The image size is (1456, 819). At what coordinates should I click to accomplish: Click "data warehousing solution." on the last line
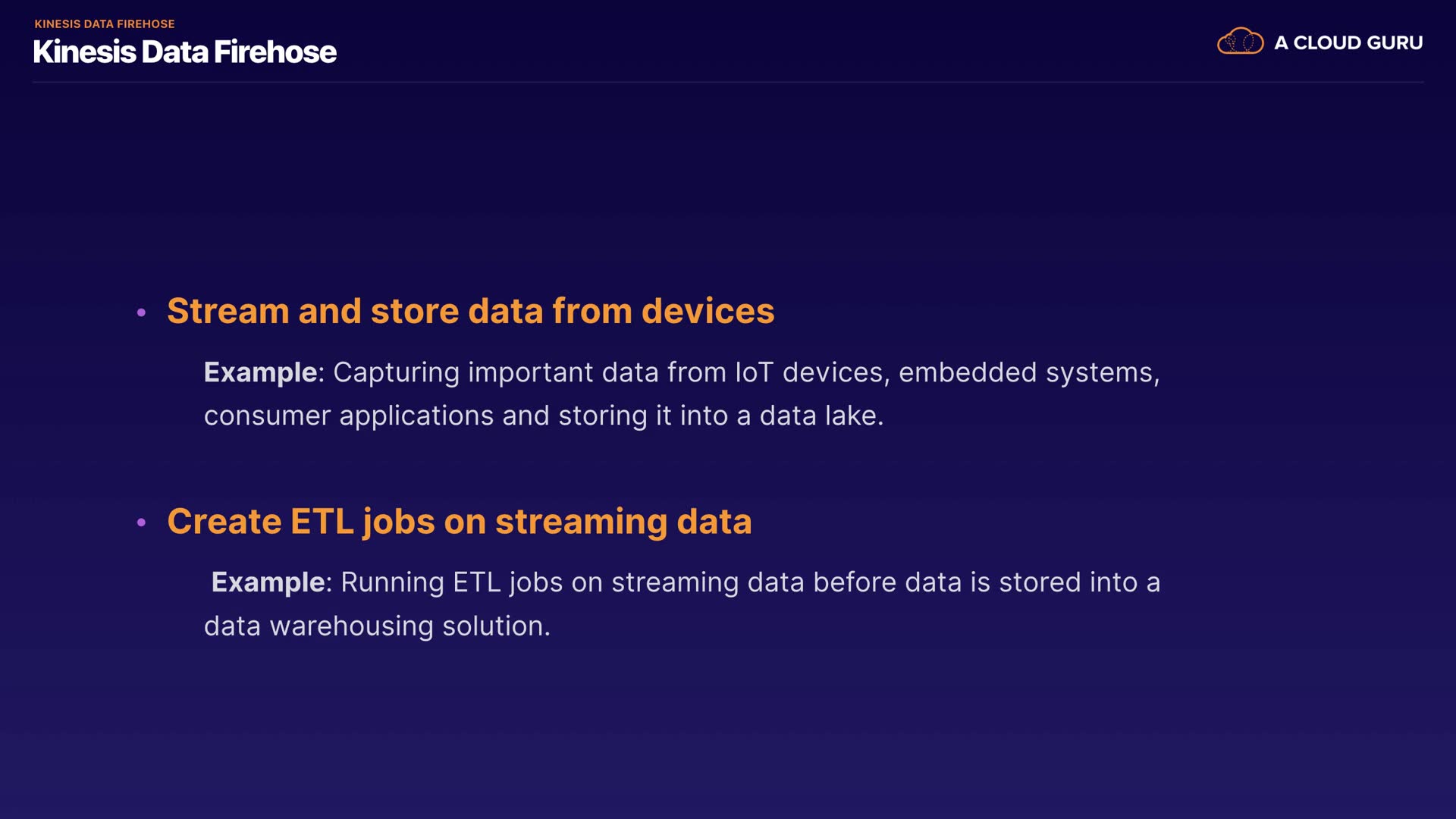tap(377, 626)
